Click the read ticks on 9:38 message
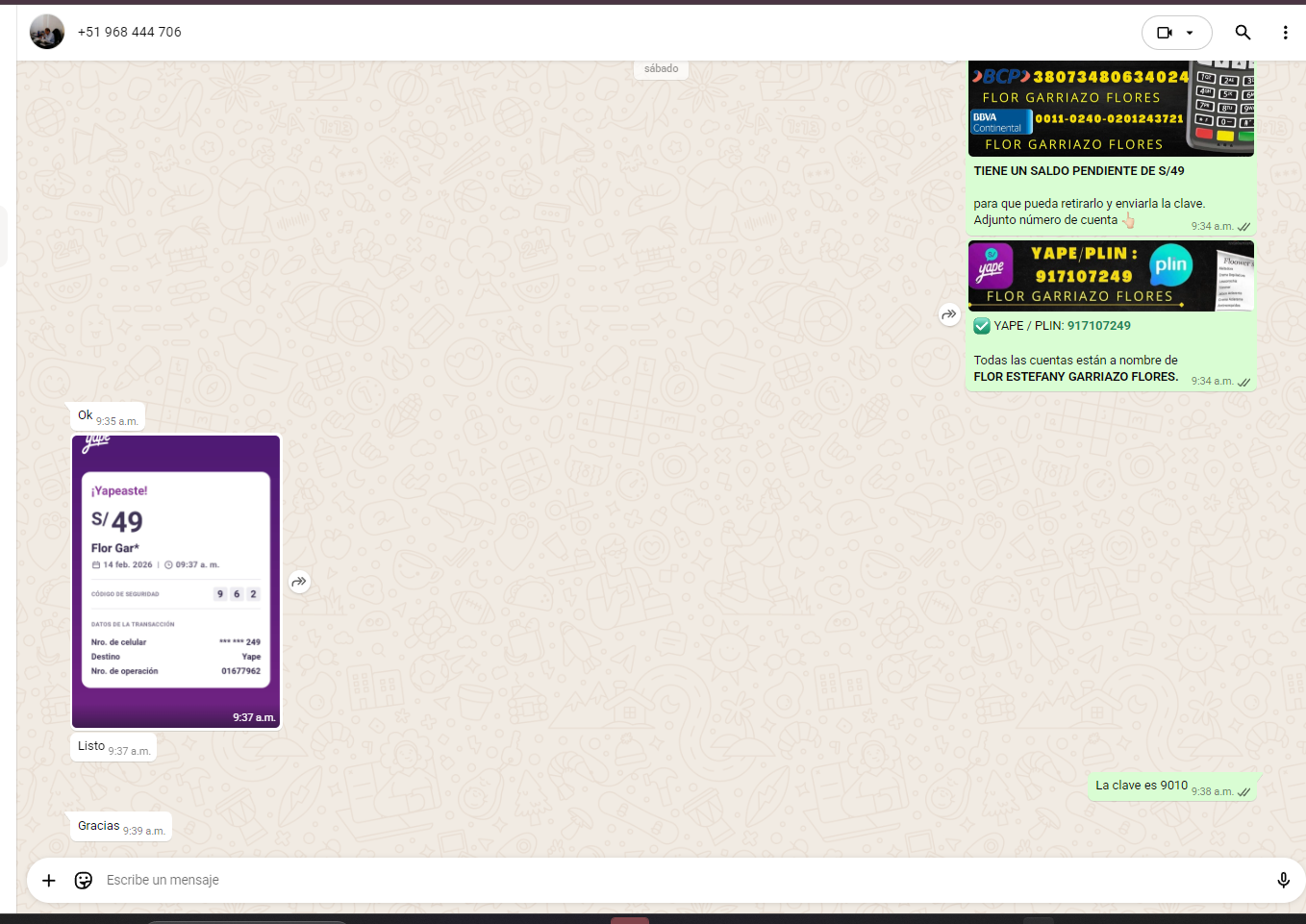Image resolution: width=1306 pixels, height=924 pixels. pyautogui.click(x=1244, y=792)
